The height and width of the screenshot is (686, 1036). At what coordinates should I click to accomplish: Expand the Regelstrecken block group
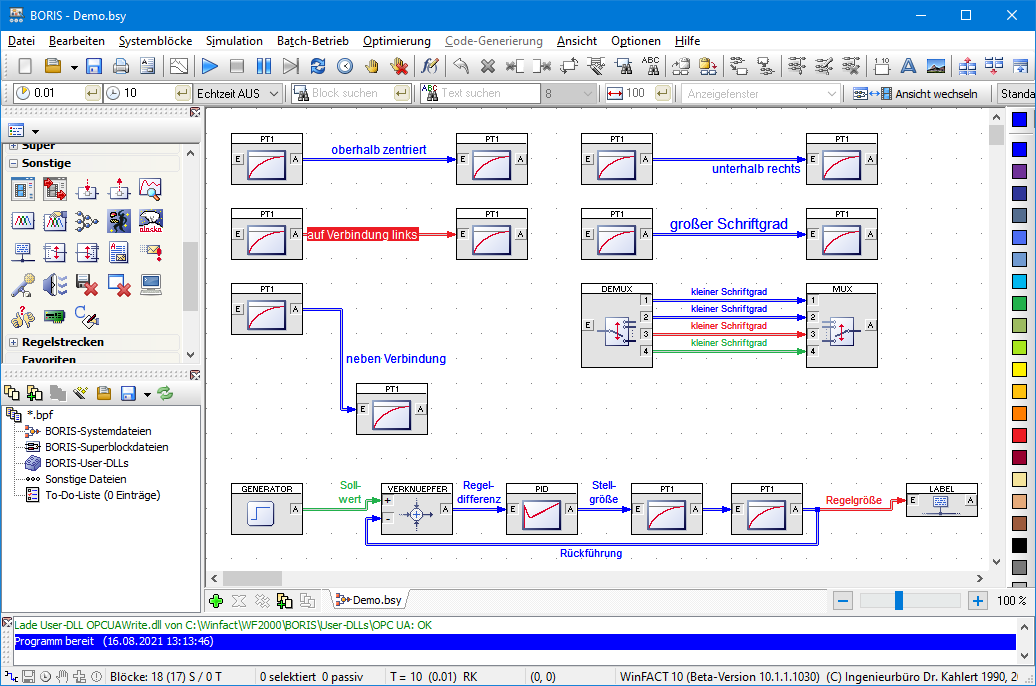point(13,342)
